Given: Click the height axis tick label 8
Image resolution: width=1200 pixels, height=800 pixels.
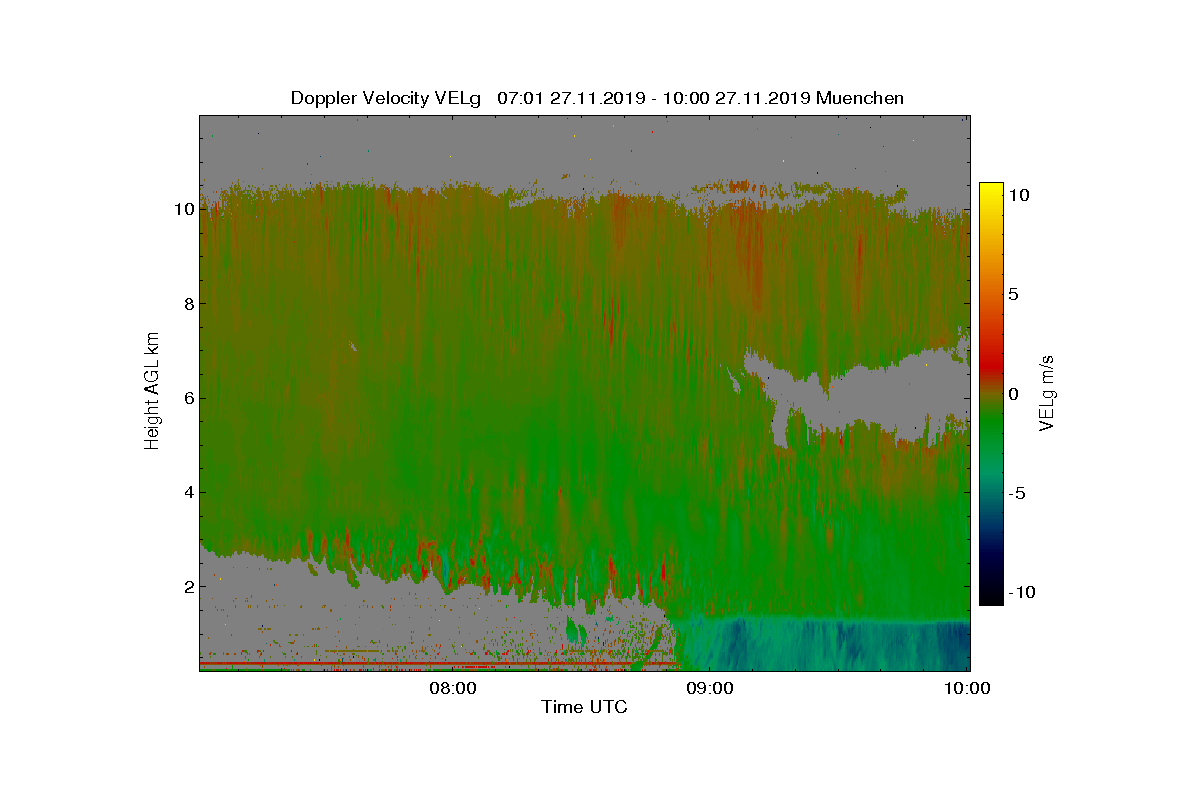Looking at the screenshot, I should 187,304.
